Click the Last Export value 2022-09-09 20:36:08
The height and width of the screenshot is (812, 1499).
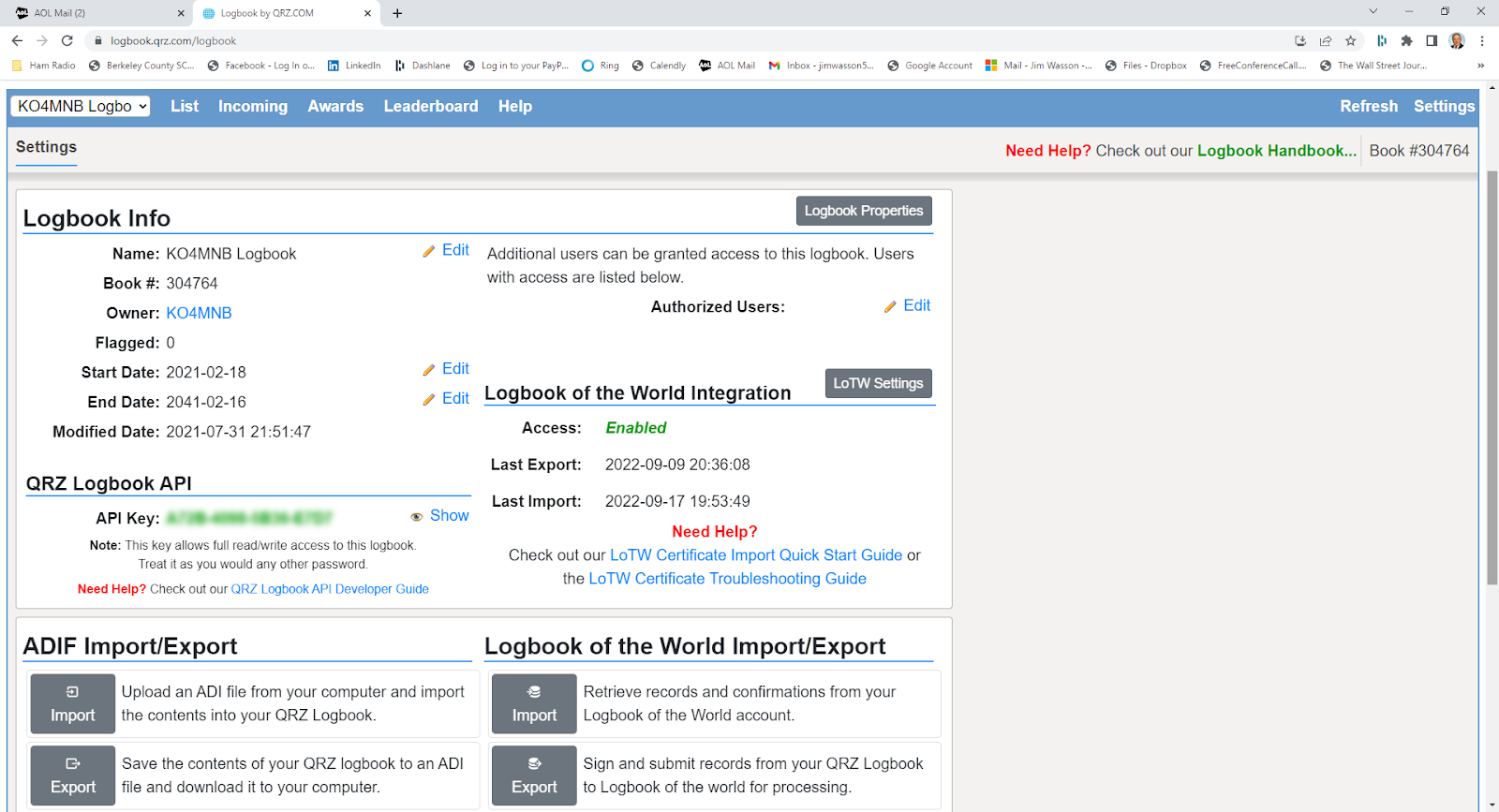(677, 465)
